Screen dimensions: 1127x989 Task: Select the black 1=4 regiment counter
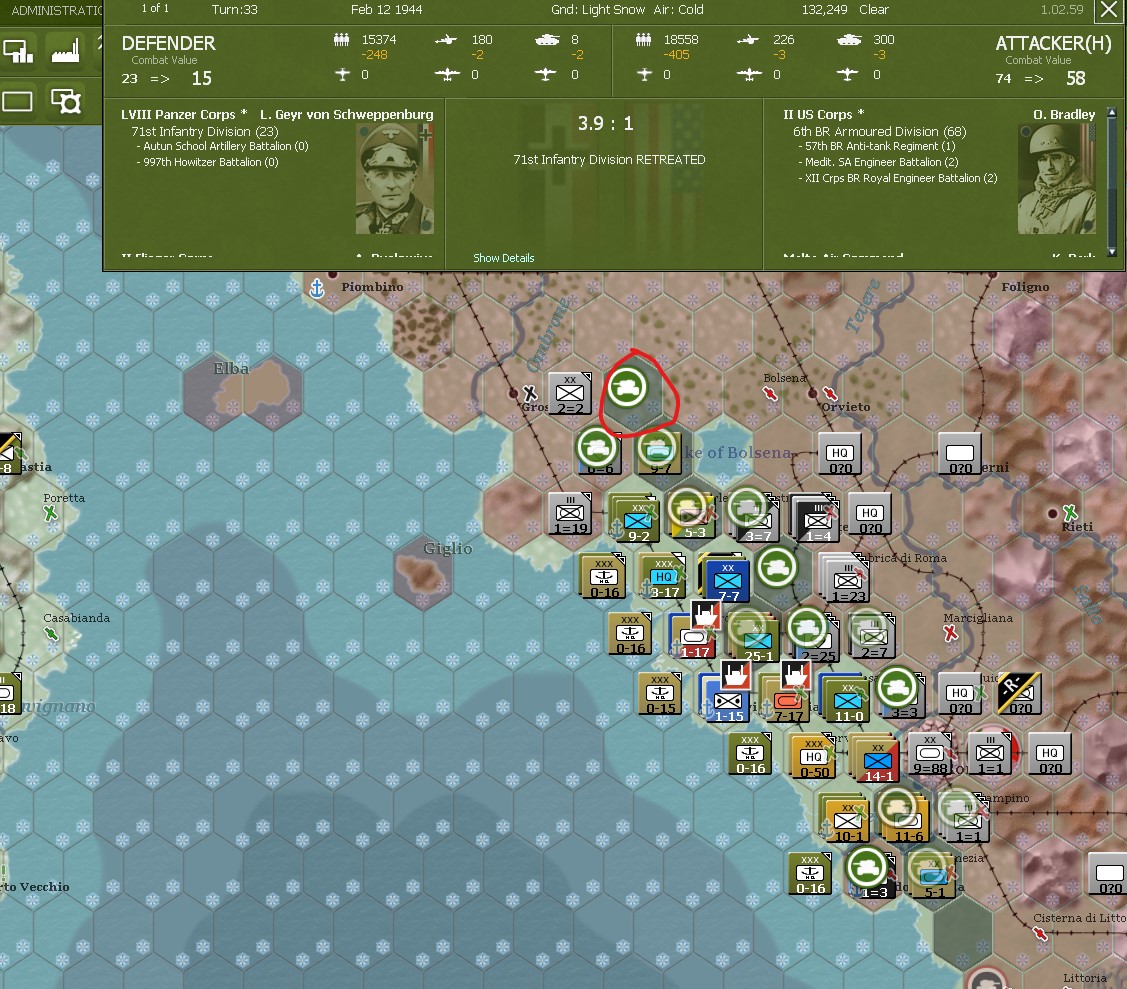[816, 521]
